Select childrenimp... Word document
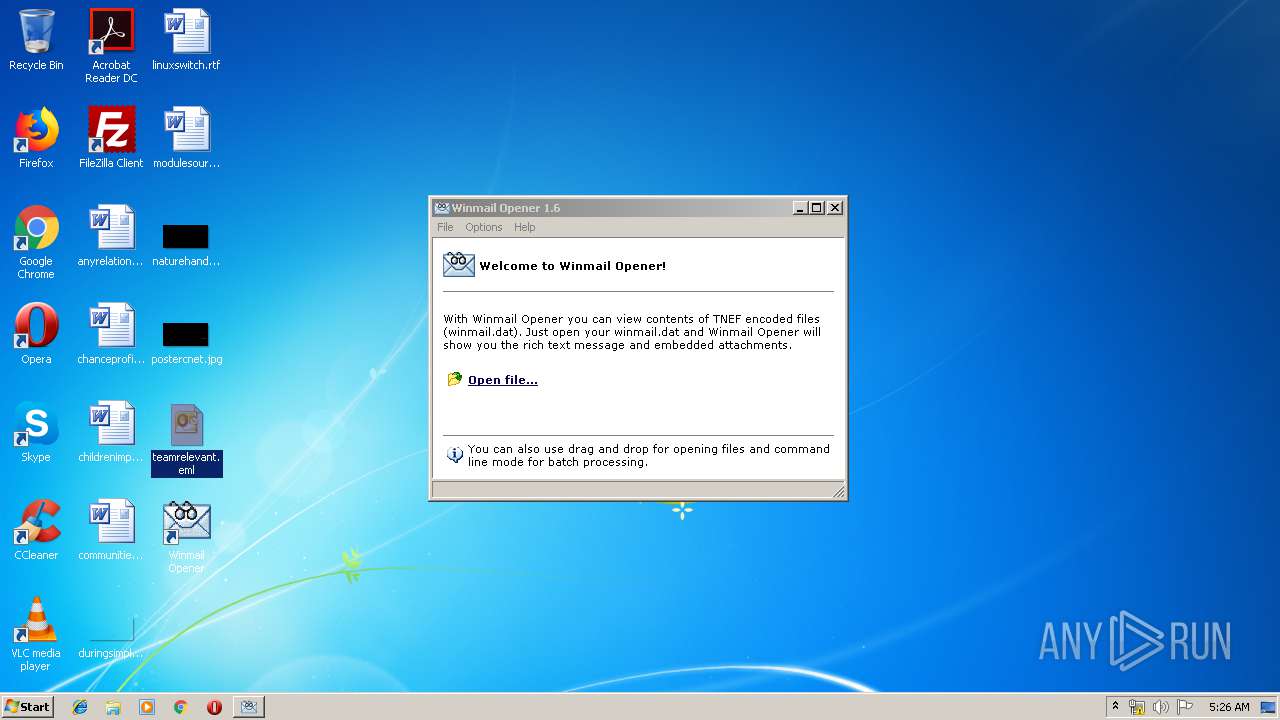 (111, 432)
